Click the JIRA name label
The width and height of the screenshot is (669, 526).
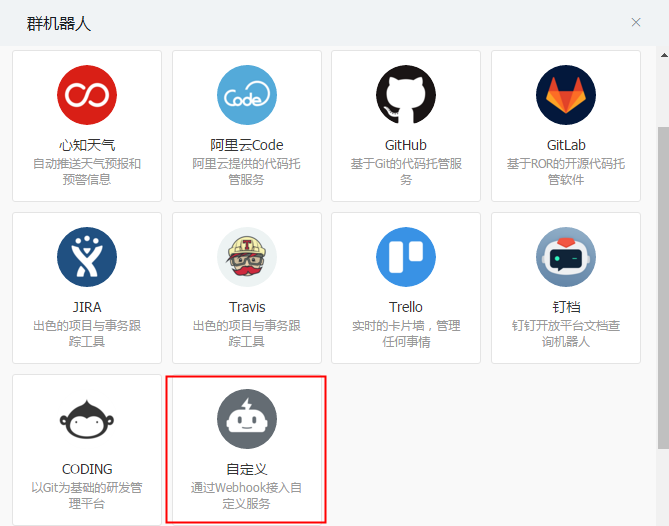pos(87,307)
